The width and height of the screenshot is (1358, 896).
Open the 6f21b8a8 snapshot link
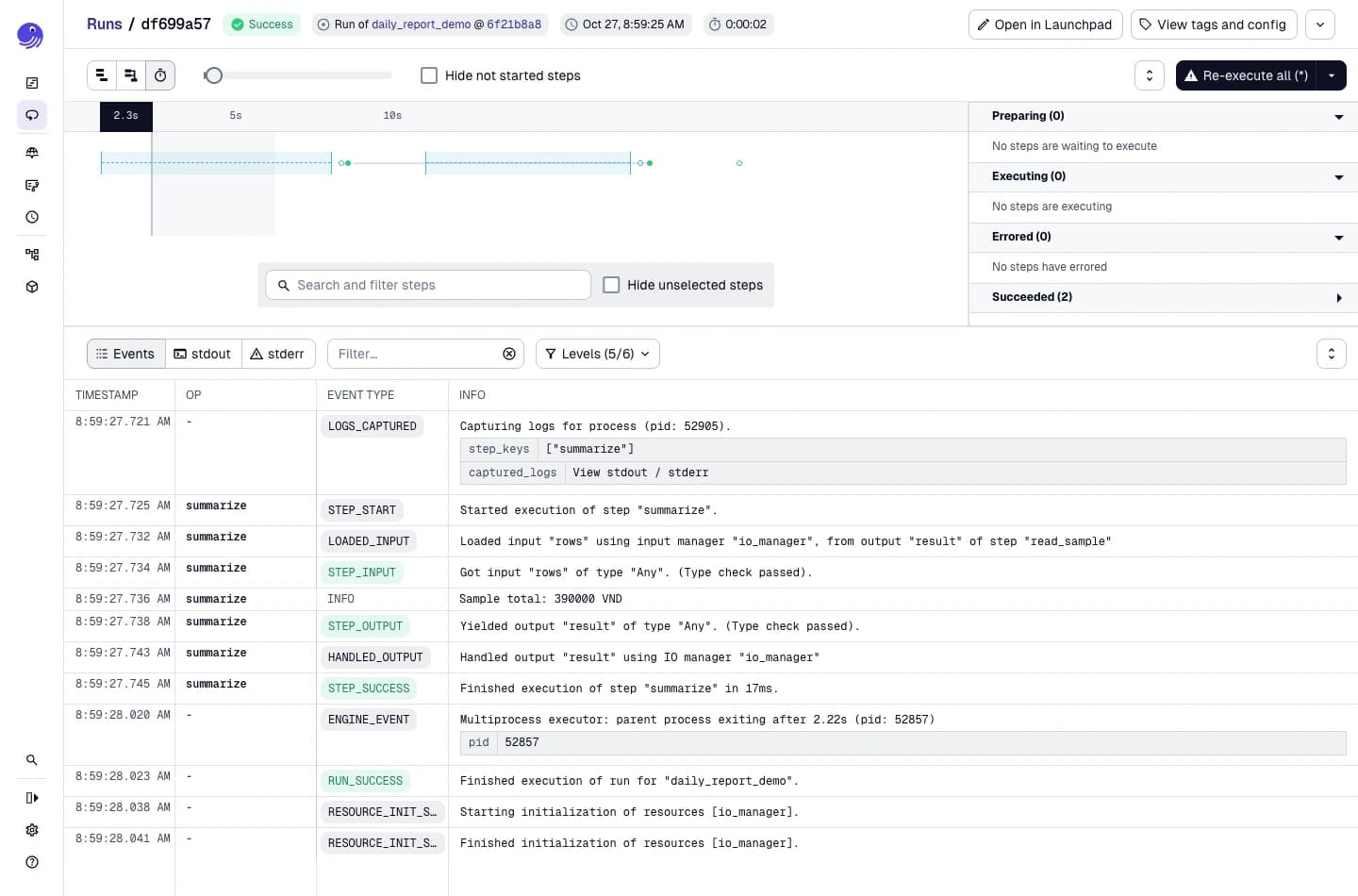pyautogui.click(x=514, y=25)
